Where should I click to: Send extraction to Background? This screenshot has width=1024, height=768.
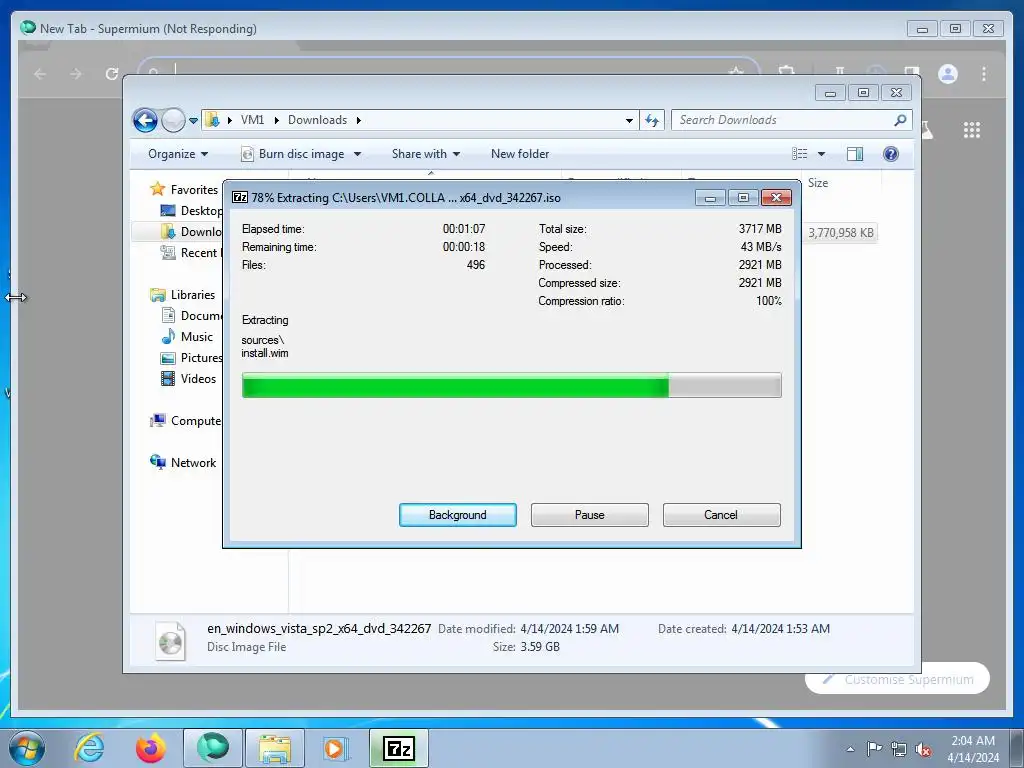click(x=457, y=515)
